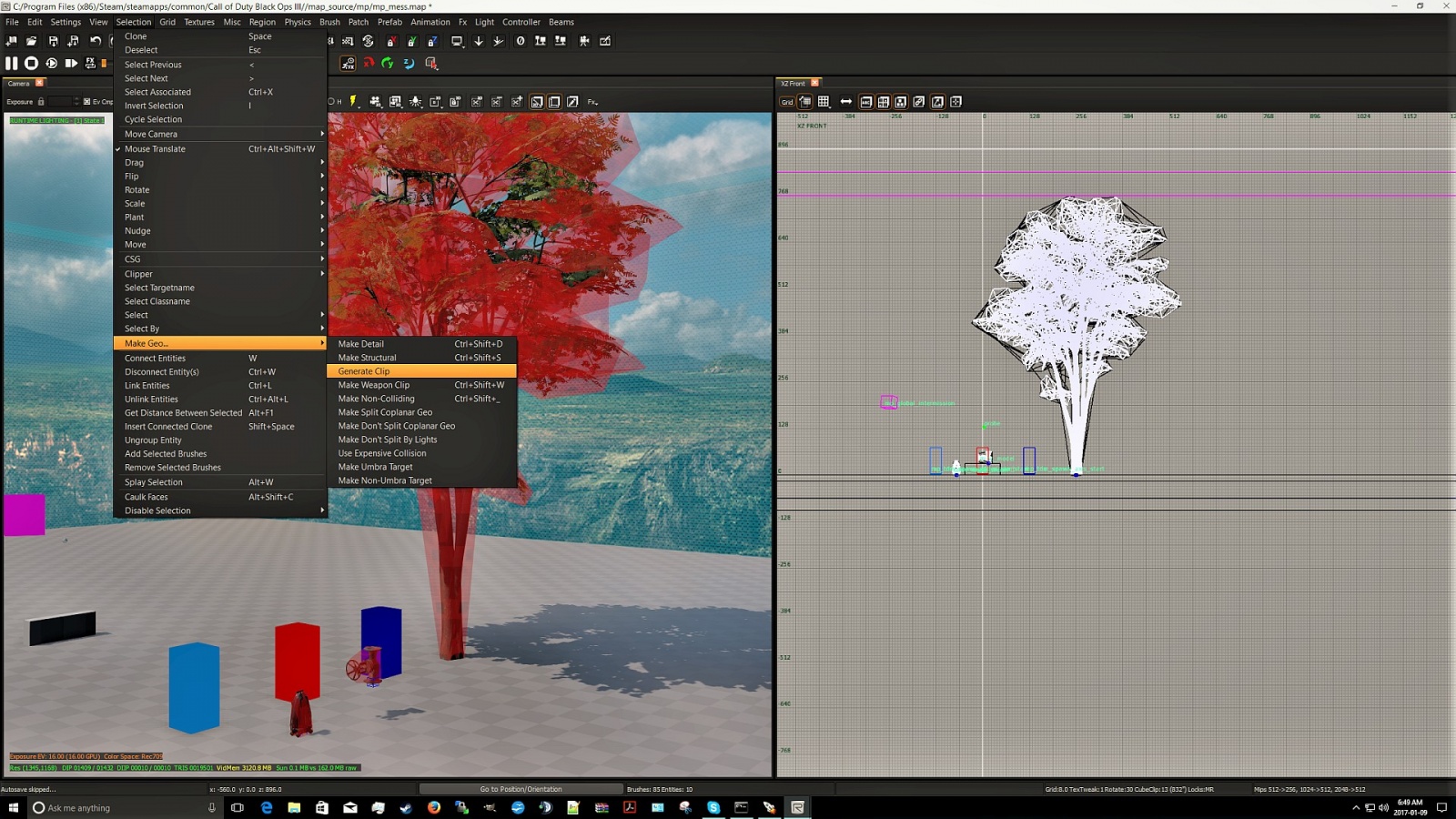Click Go to Position/Orientation in status bar

(x=521, y=789)
